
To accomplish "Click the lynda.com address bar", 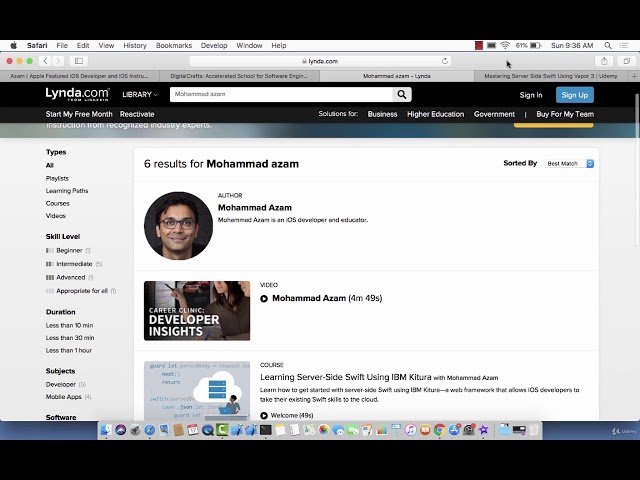I will coord(320,61).
